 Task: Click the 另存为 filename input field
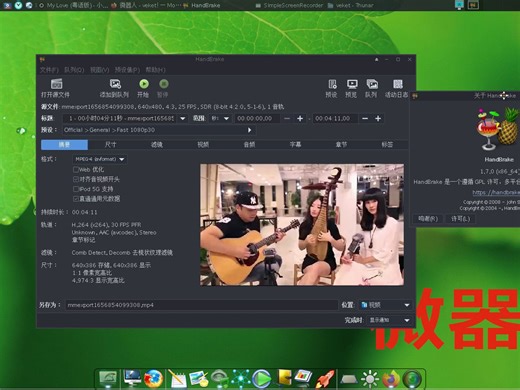[x=202, y=305]
